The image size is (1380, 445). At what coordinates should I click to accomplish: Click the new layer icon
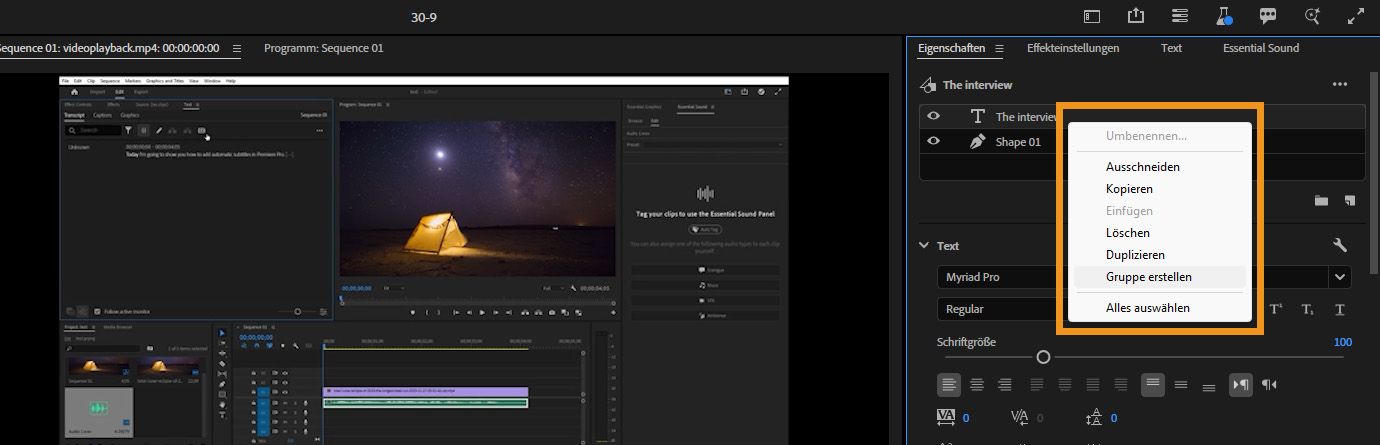coord(1349,201)
